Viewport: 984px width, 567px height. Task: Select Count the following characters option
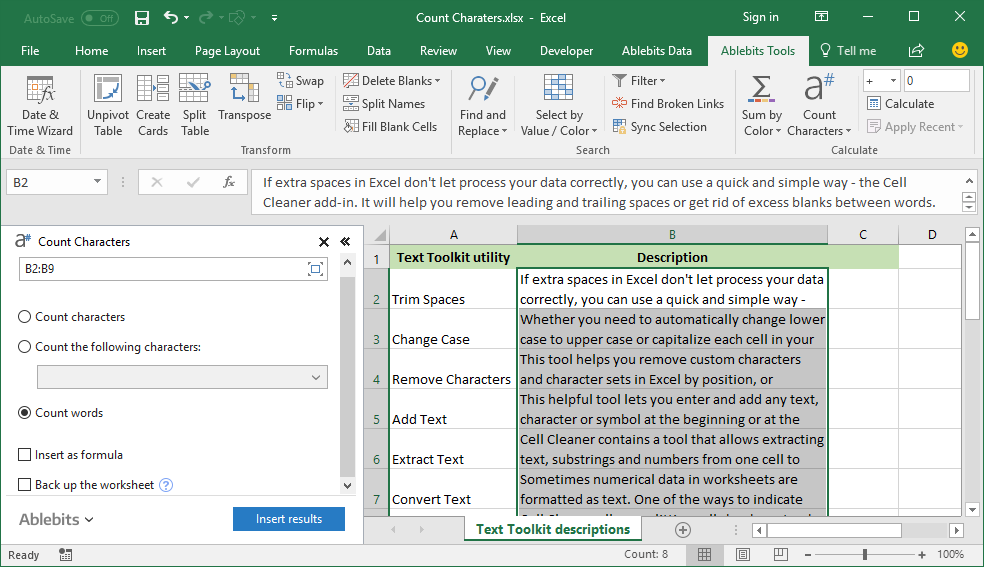coord(24,347)
